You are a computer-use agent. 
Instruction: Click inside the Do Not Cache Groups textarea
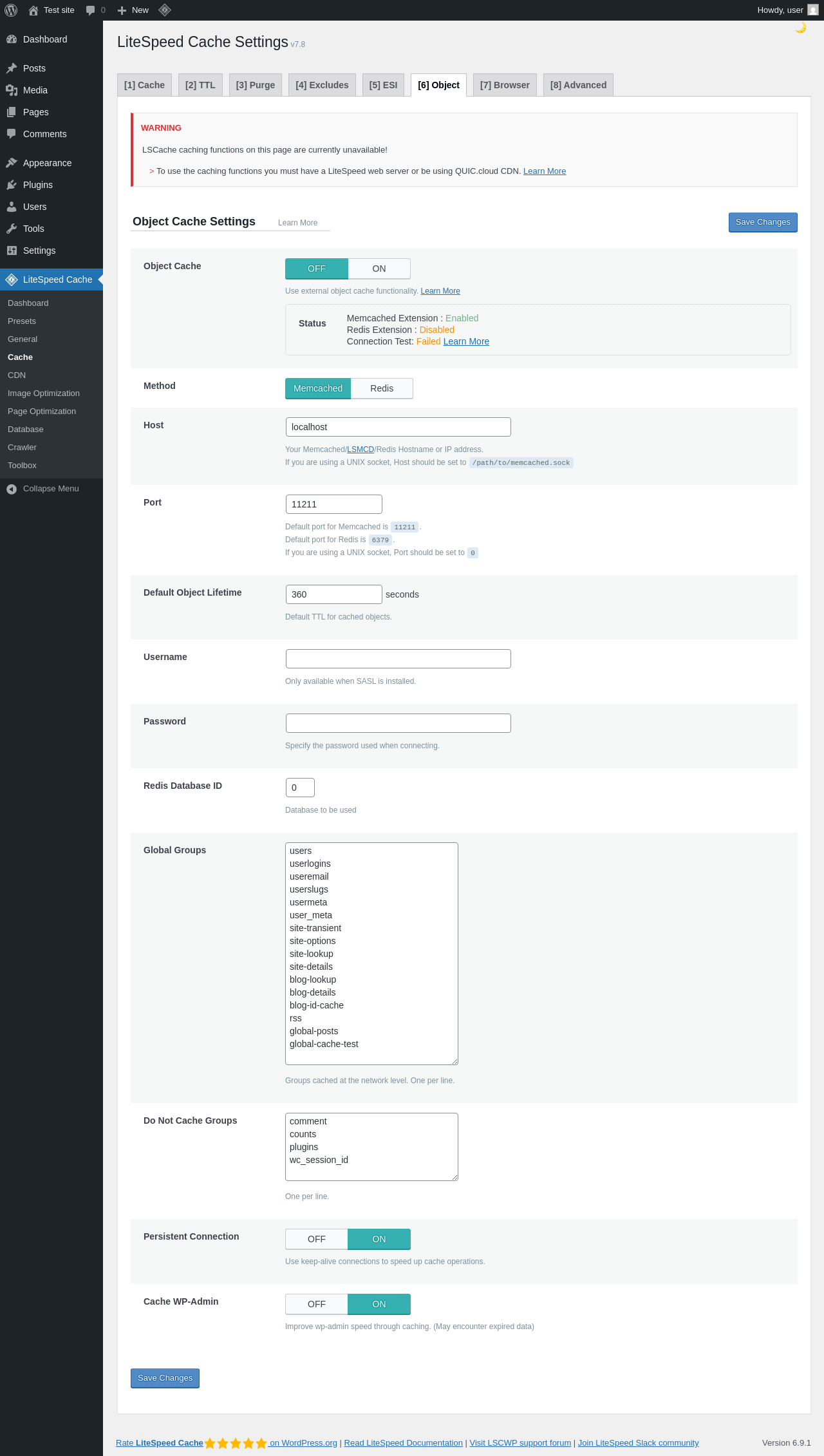(x=371, y=1147)
